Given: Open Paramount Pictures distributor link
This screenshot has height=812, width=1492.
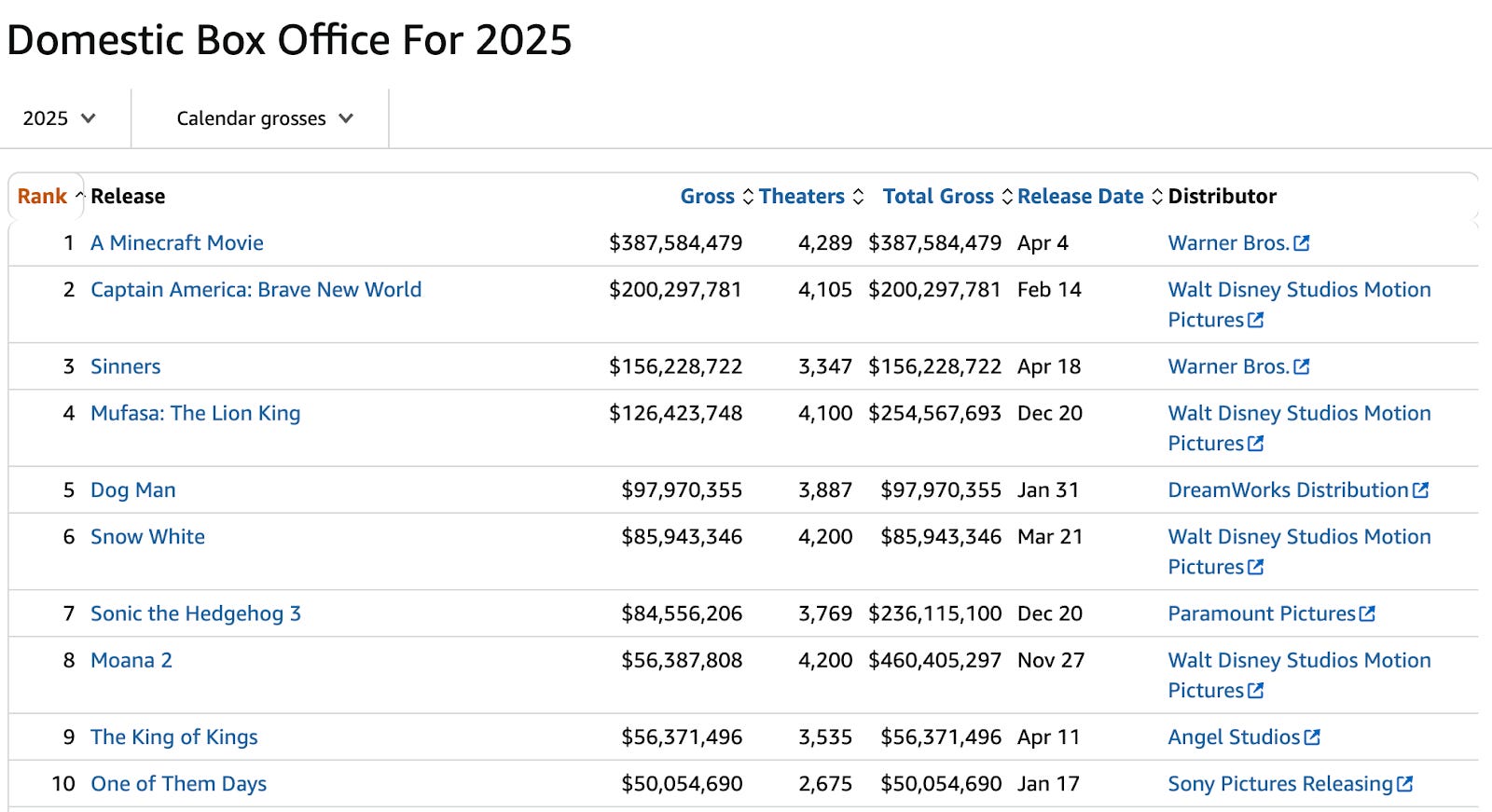Looking at the screenshot, I should pyautogui.click(x=1272, y=613).
